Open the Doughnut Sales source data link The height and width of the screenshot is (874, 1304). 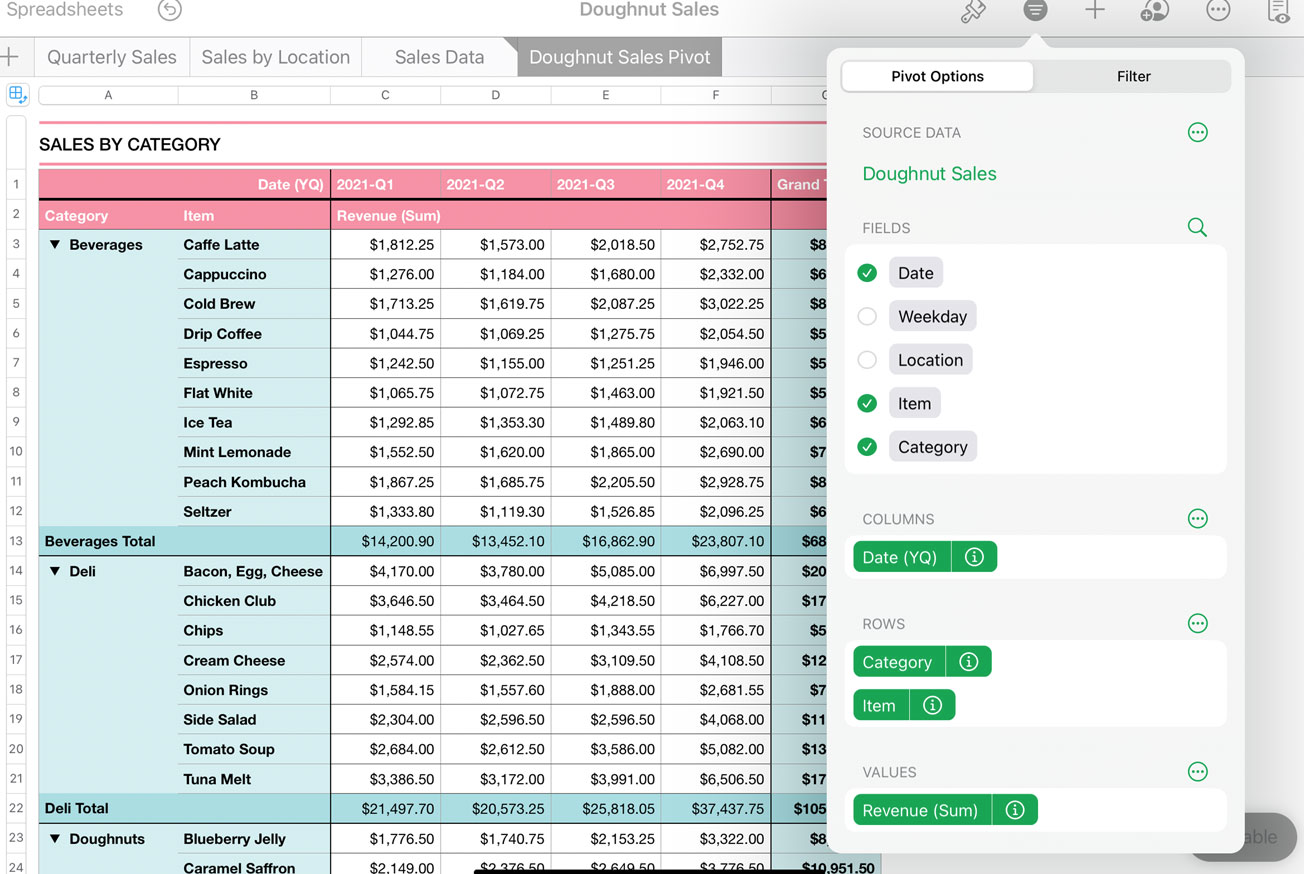[929, 174]
